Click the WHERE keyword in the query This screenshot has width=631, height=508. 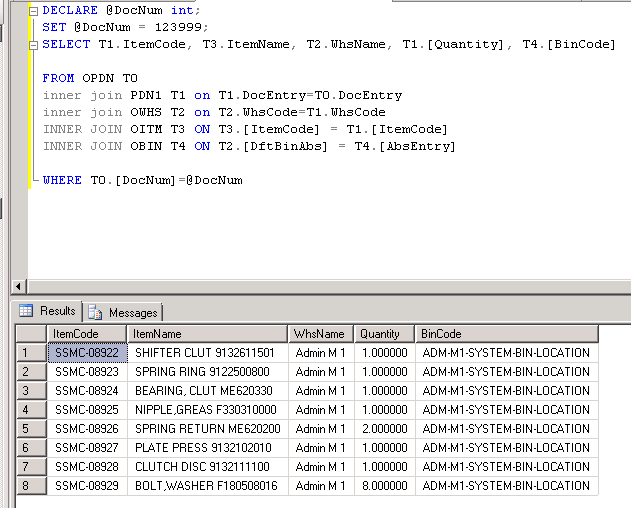(62, 180)
